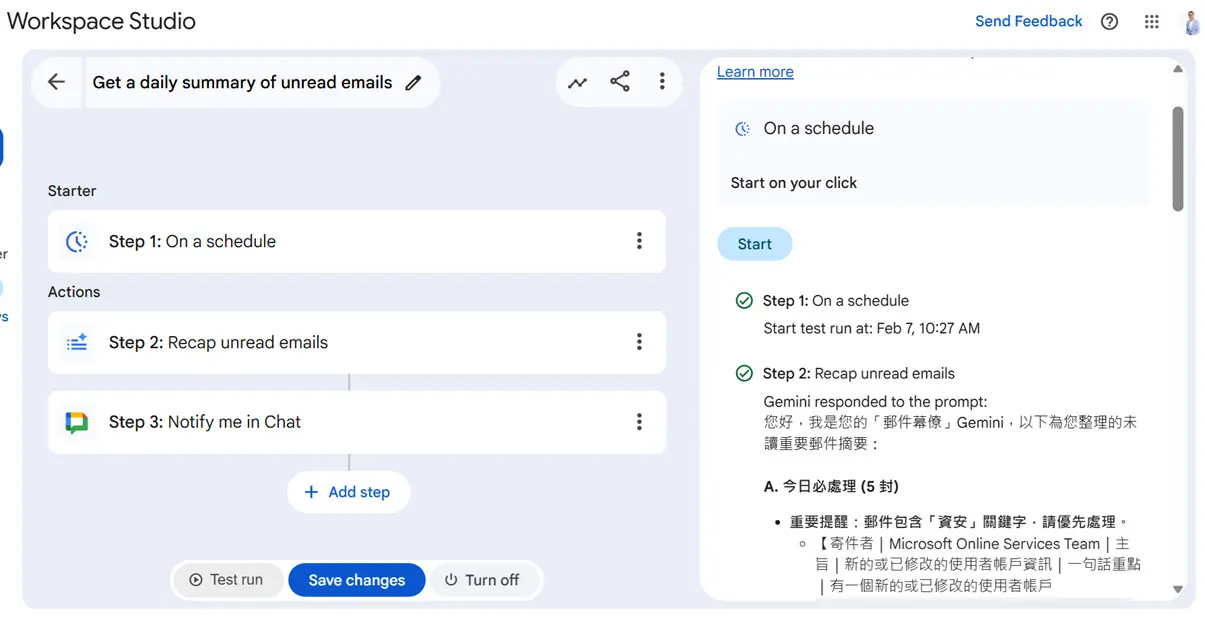Send Feedback link at top
This screenshot has width=1205, height=619.
pos(1029,21)
